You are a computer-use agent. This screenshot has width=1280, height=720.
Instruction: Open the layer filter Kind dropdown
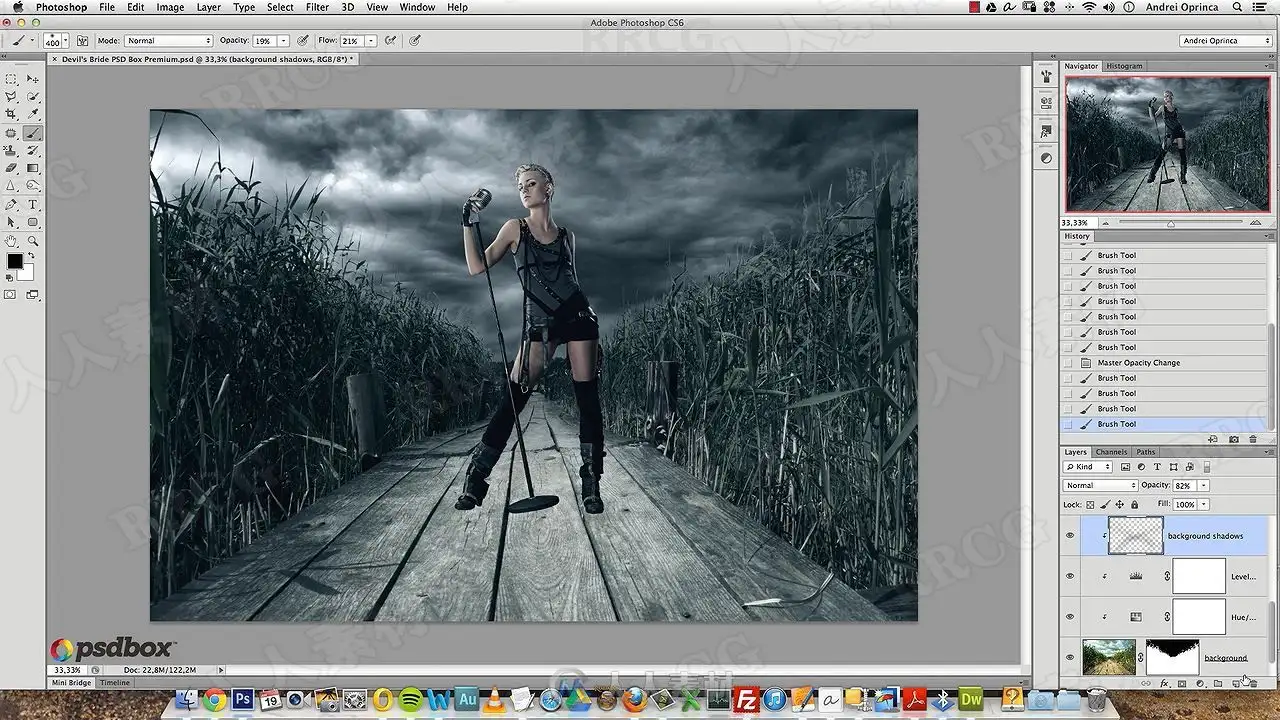[1089, 467]
